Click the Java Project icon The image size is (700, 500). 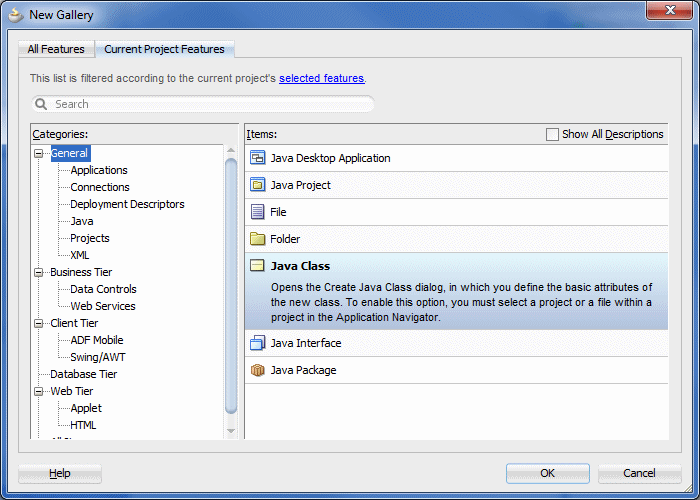(x=257, y=185)
